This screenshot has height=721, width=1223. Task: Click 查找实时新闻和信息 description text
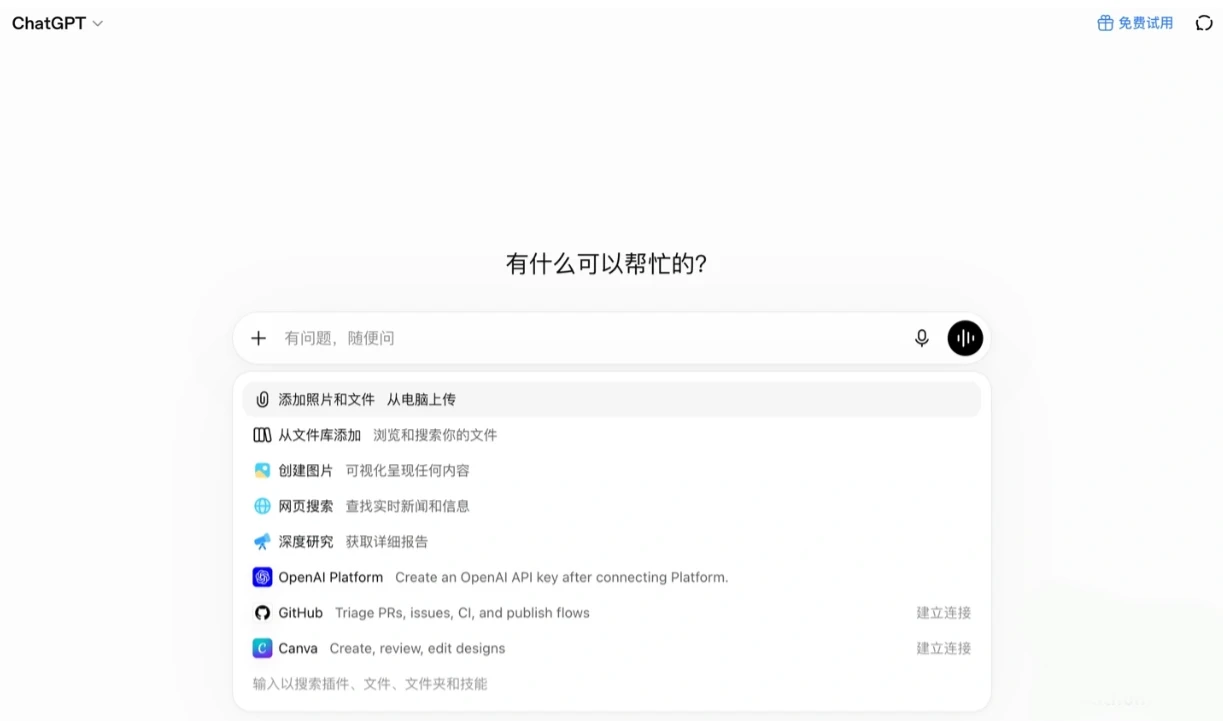click(x=407, y=506)
